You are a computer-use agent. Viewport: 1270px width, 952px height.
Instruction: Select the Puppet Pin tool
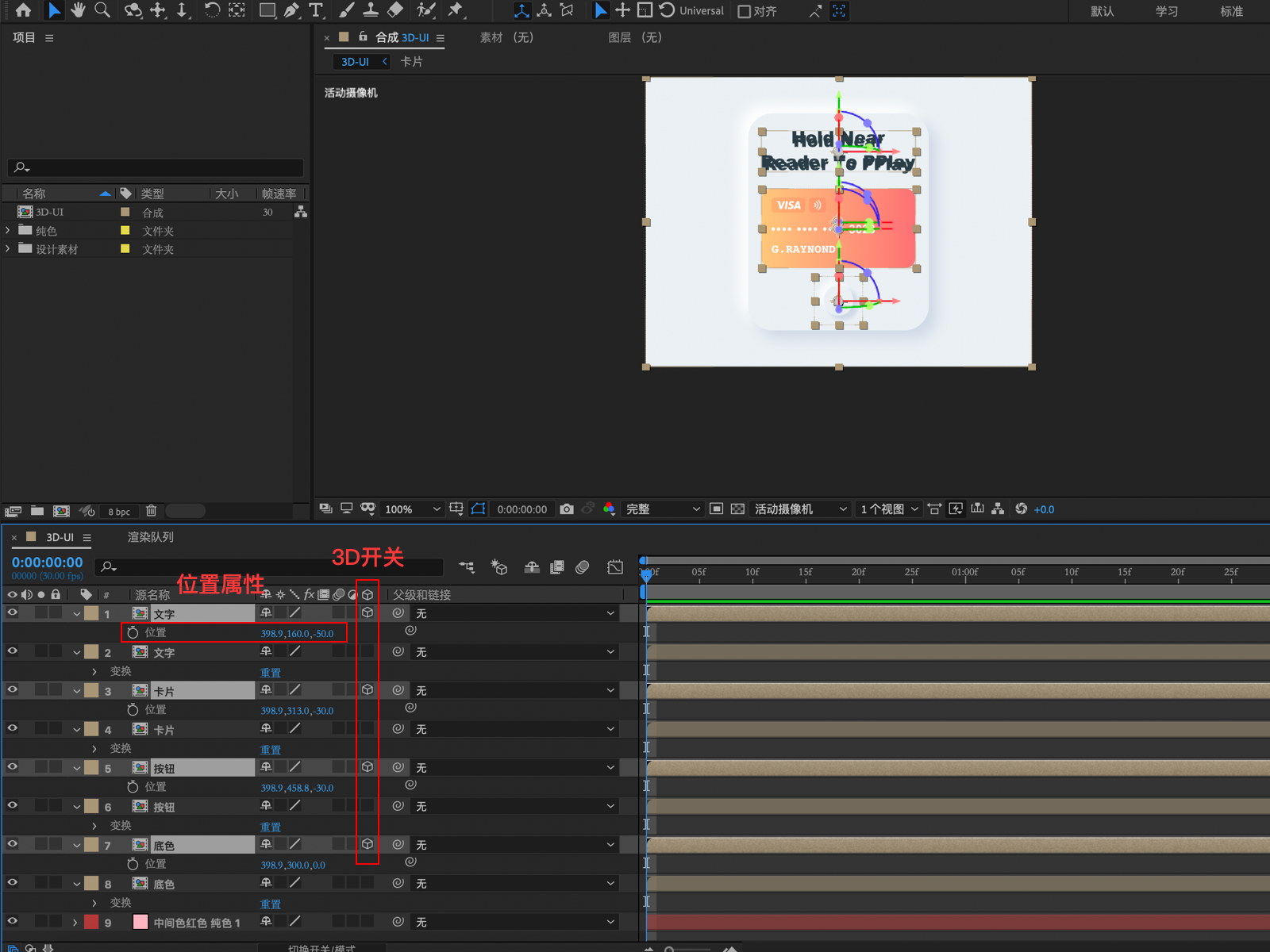pos(456,10)
